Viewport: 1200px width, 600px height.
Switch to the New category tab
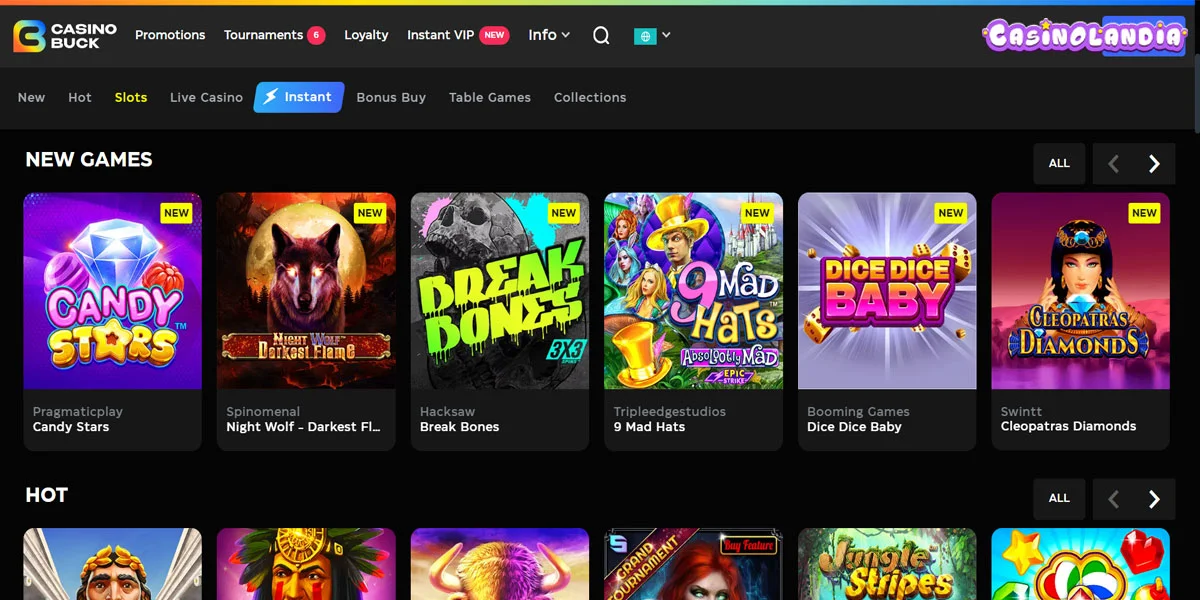pyautogui.click(x=31, y=97)
